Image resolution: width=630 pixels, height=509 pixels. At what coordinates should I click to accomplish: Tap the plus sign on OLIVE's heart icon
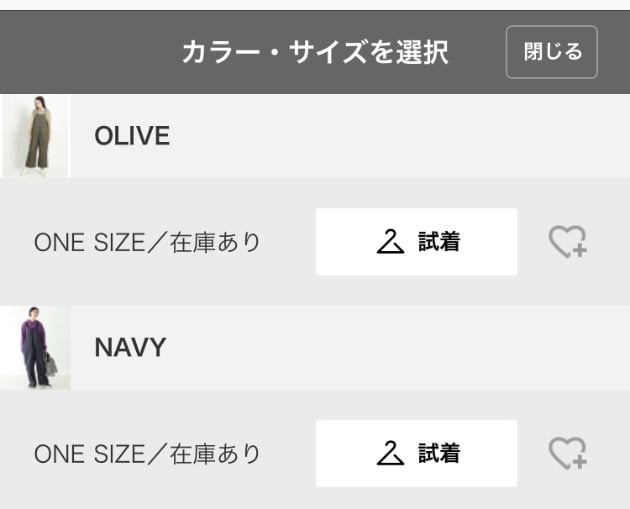coord(579,250)
